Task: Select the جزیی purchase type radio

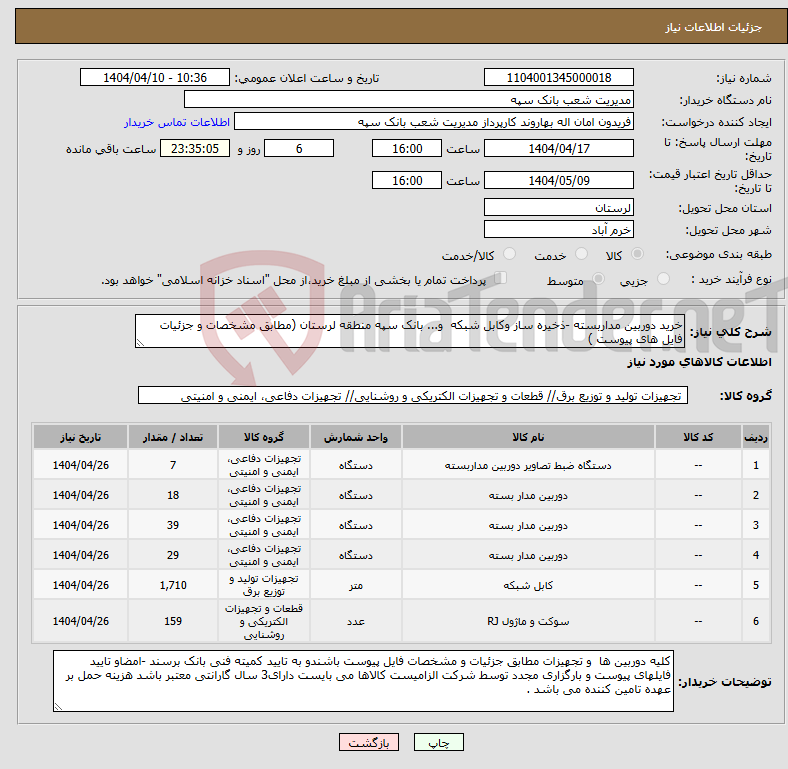Action: coord(663,279)
